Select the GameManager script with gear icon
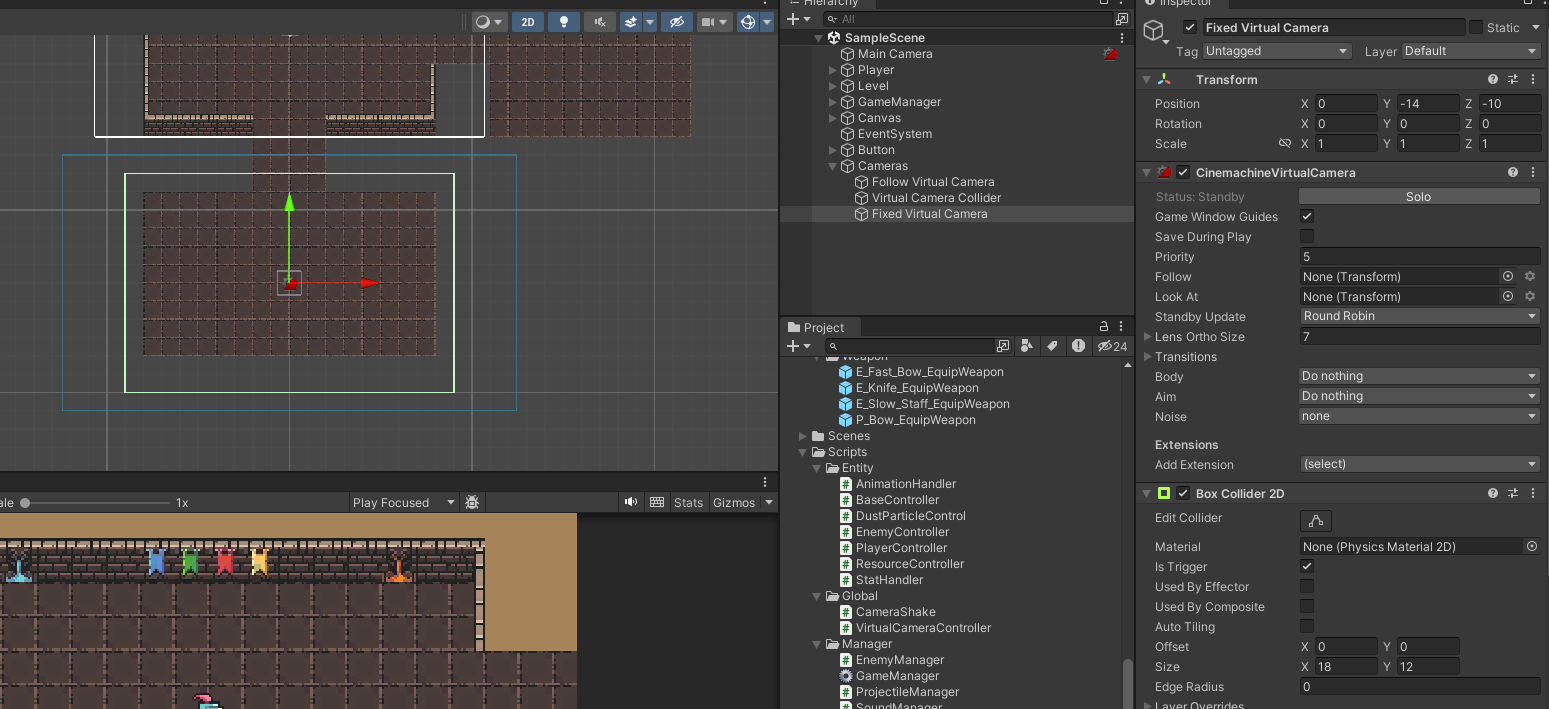Screen dimensions: 1549x709 coord(898,676)
